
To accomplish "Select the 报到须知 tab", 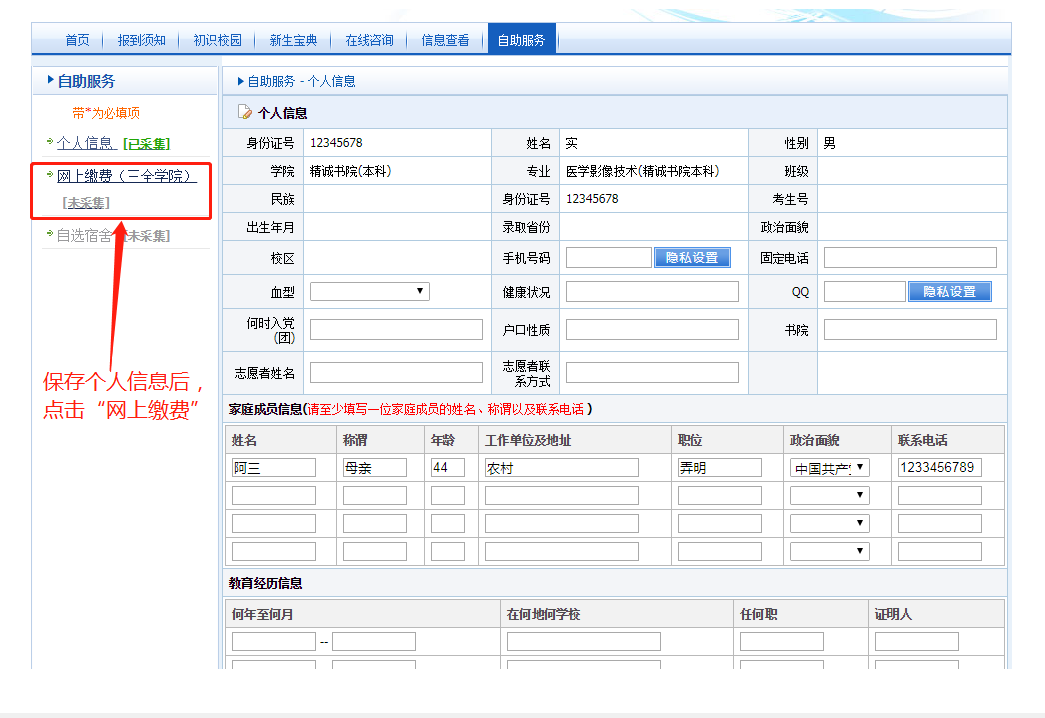I will 141,40.
